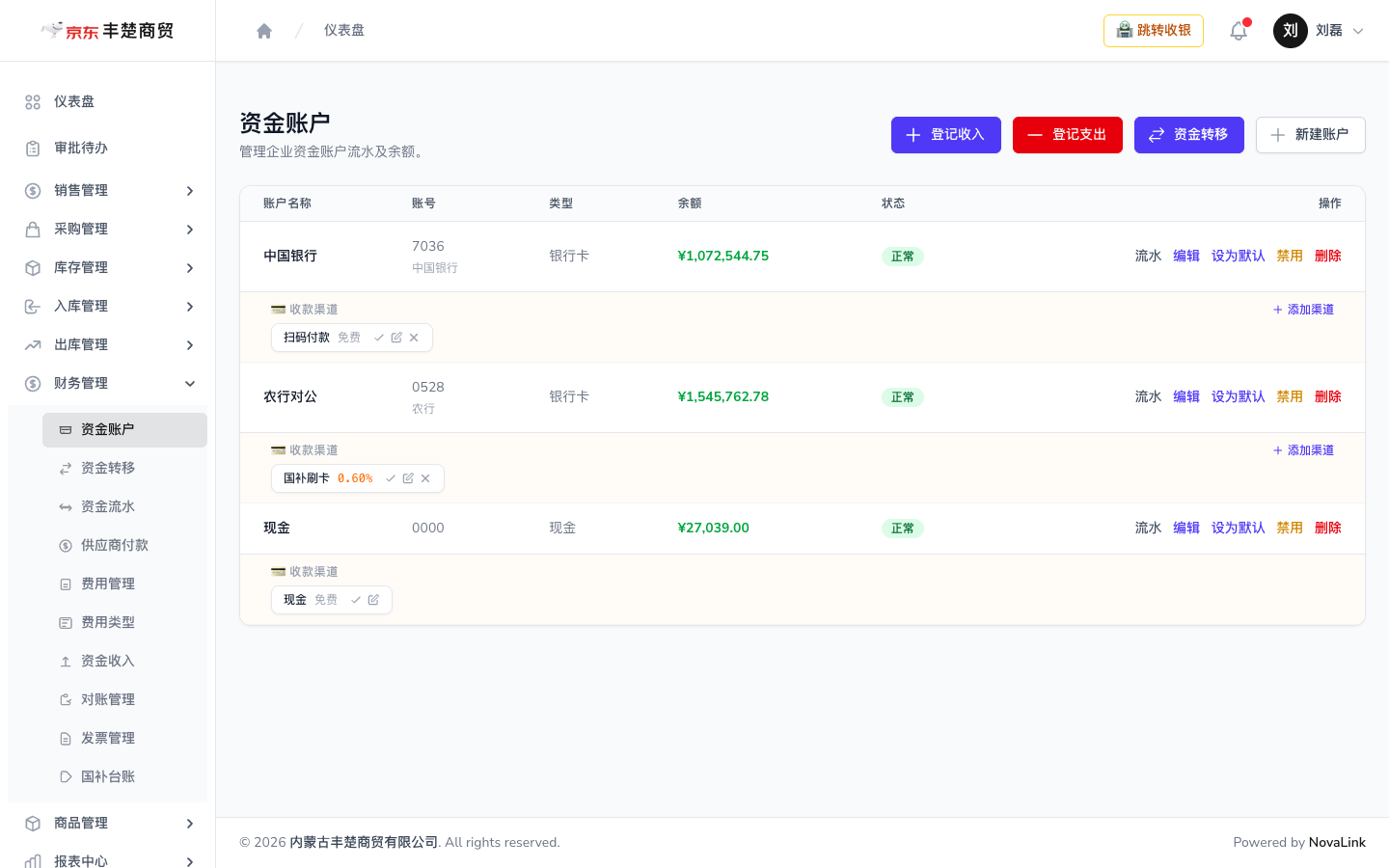Click the 刘 user avatar

[x=1291, y=31]
